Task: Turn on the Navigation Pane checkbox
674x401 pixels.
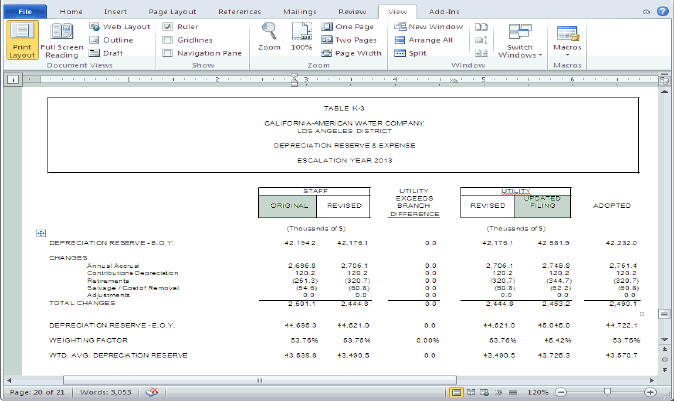Action: click(168, 53)
